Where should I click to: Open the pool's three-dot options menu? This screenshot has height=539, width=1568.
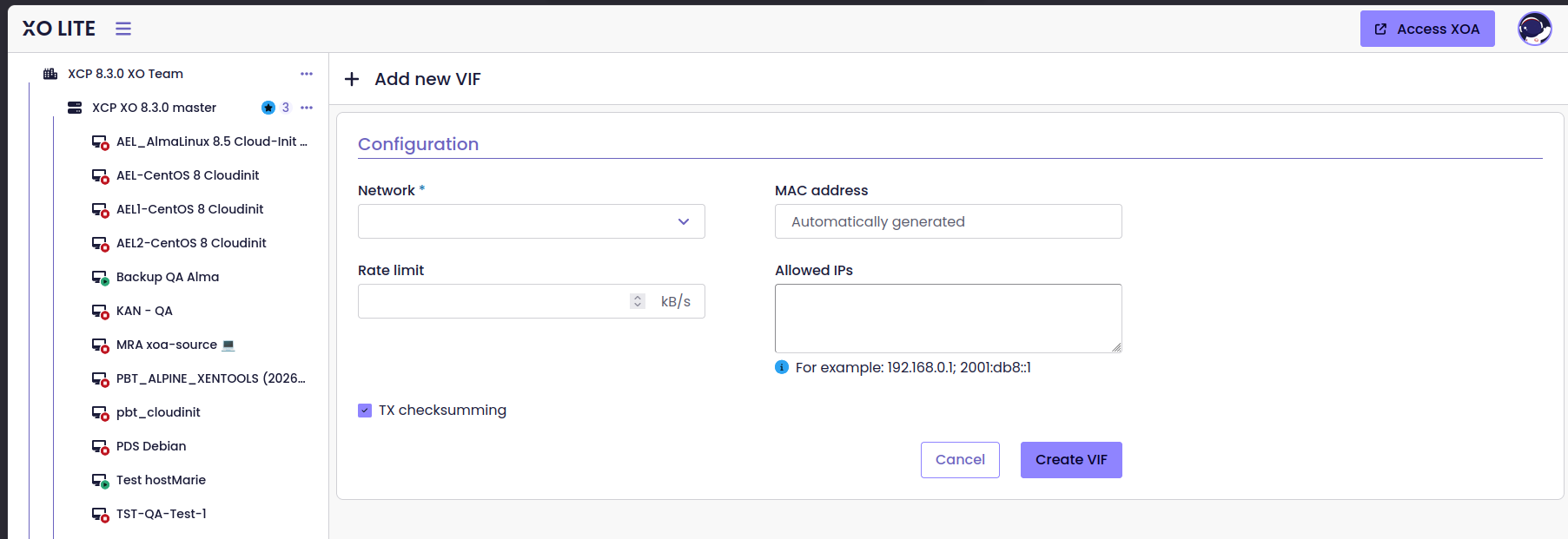click(307, 74)
